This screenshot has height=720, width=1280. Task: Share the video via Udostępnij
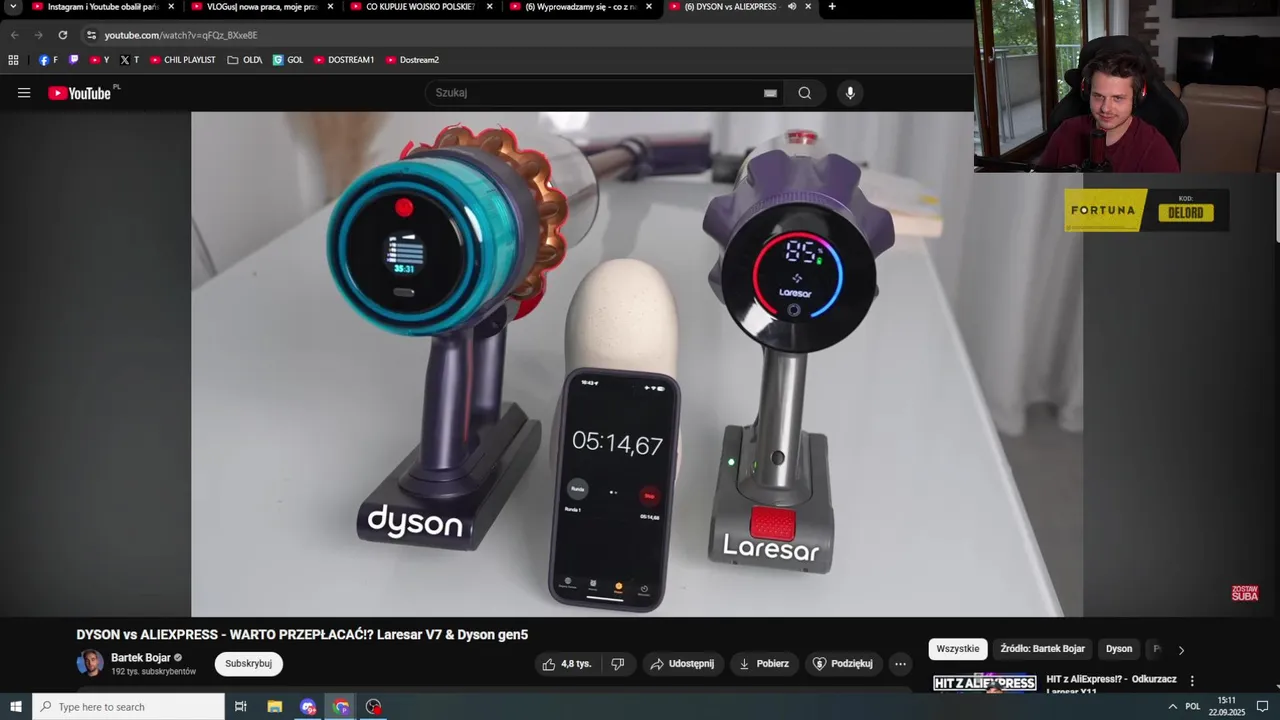(x=682, y=664)
